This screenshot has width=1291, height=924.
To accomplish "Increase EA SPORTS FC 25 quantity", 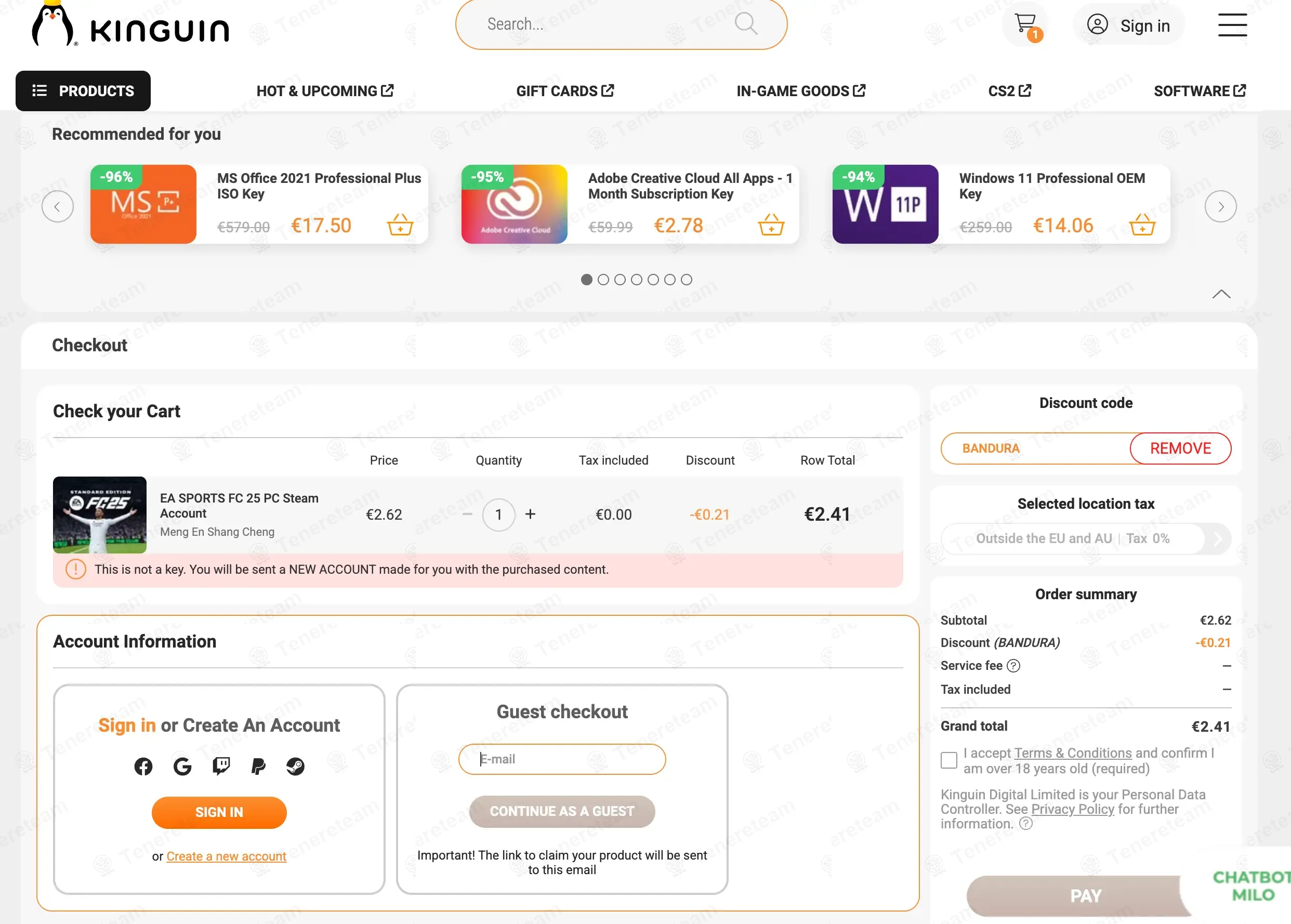I will (530, 514).
